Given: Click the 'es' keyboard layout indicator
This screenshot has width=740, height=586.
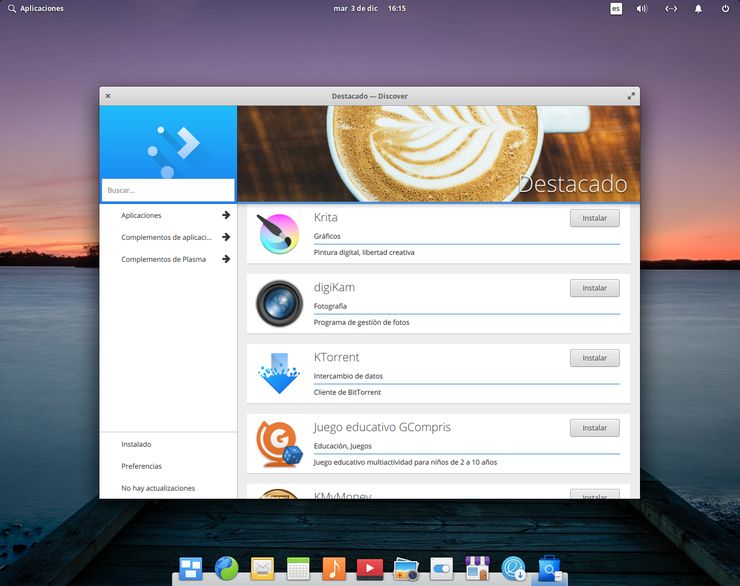Looking at the screenshot, I should (x=616, y=8).
